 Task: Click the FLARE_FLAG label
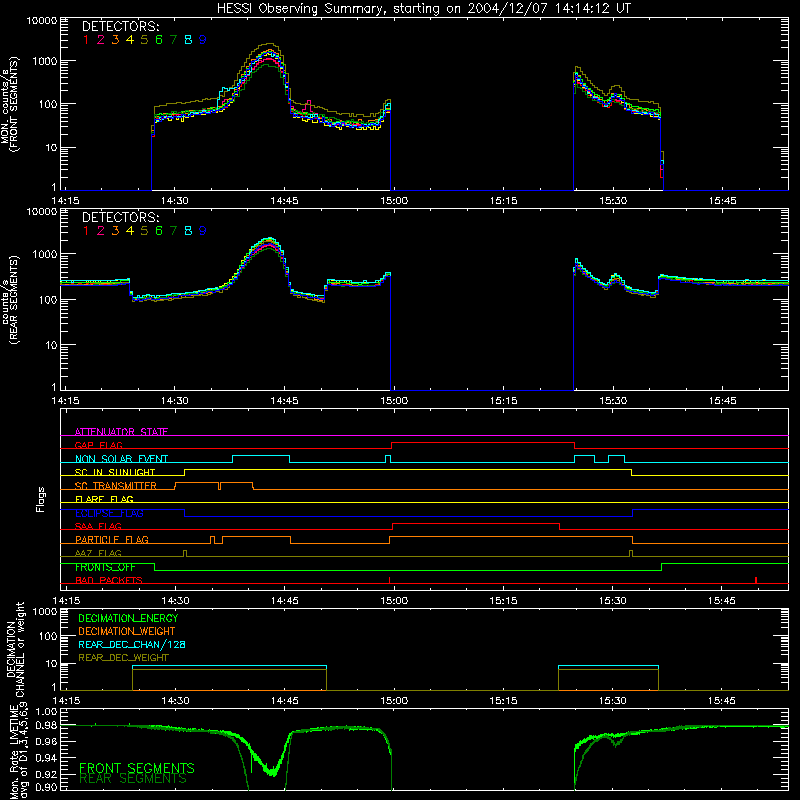click(104, 499)
